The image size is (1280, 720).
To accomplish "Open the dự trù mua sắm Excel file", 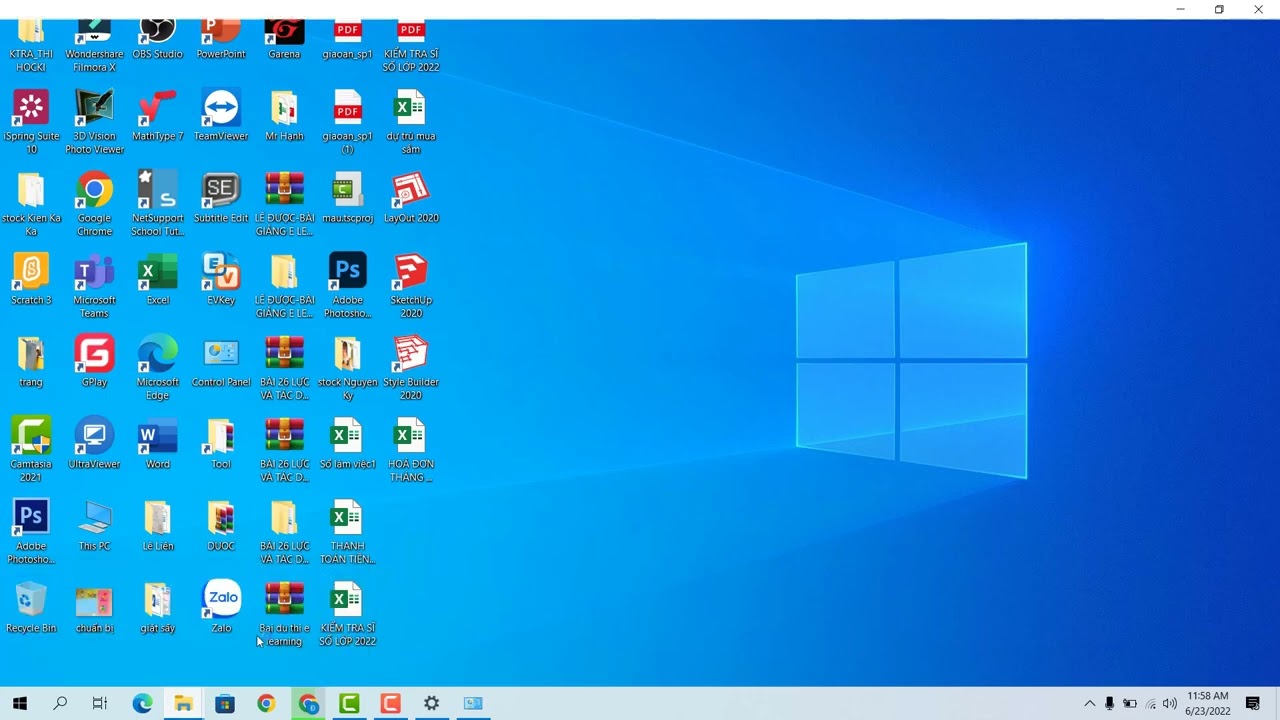I will pos(411,121).
